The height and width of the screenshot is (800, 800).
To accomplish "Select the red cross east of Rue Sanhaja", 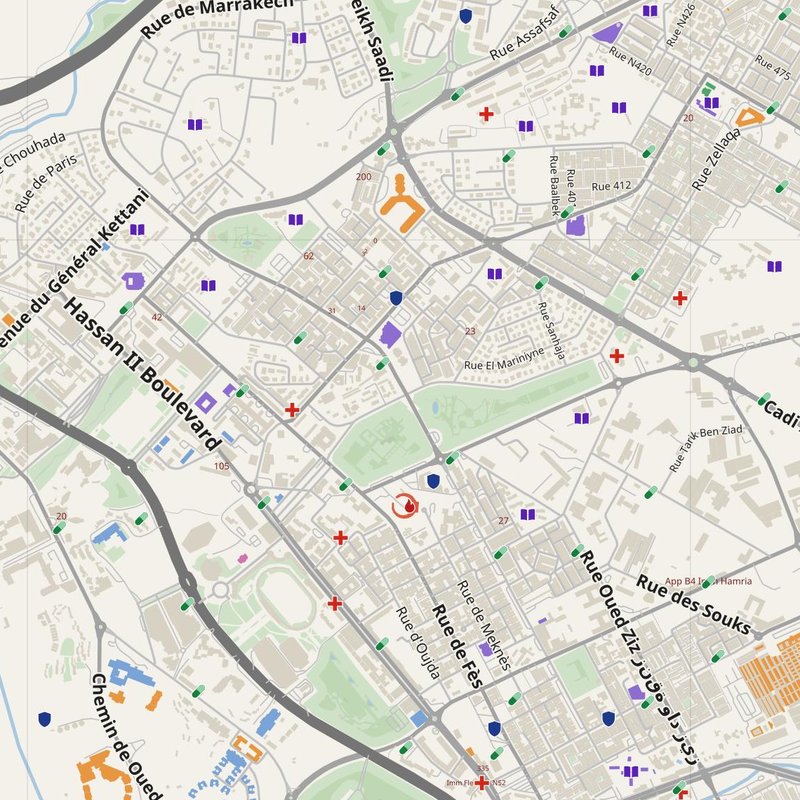I will [x=617, y=356].
